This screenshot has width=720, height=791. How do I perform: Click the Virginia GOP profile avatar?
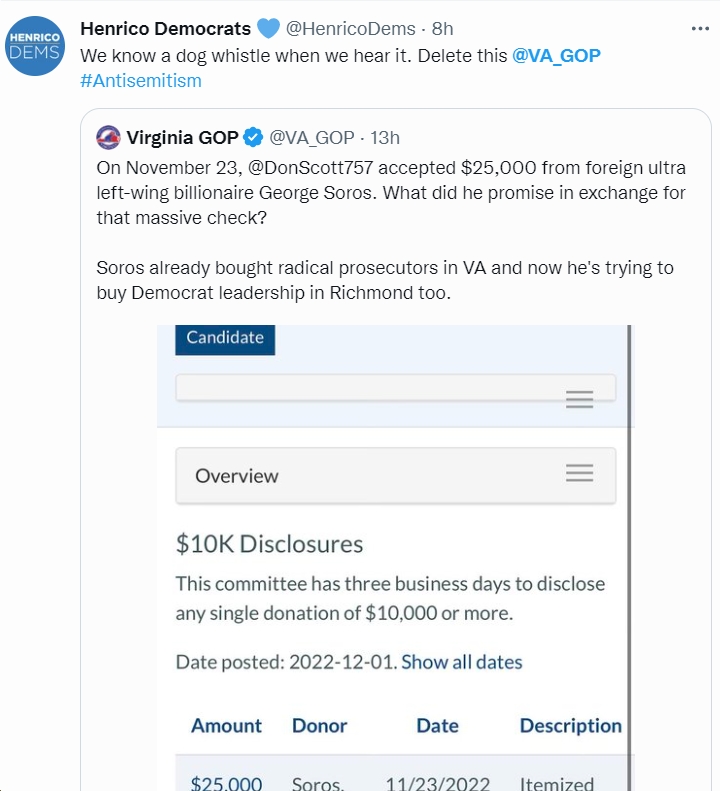pyautogui.click(x=108, y=137)
